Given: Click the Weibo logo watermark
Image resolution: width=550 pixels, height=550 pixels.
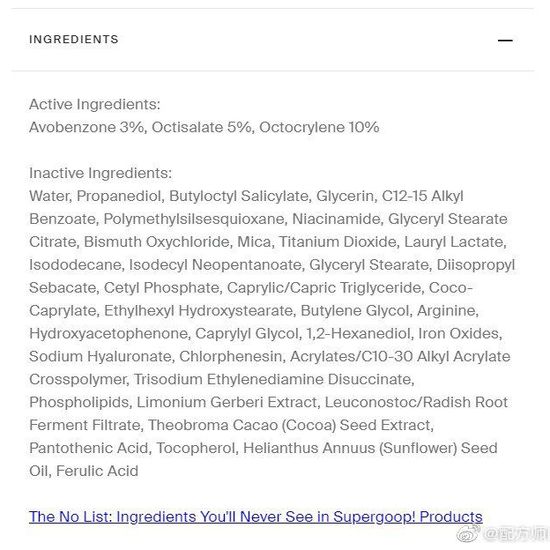Looking at the screenshot, I should pos(468,534).
